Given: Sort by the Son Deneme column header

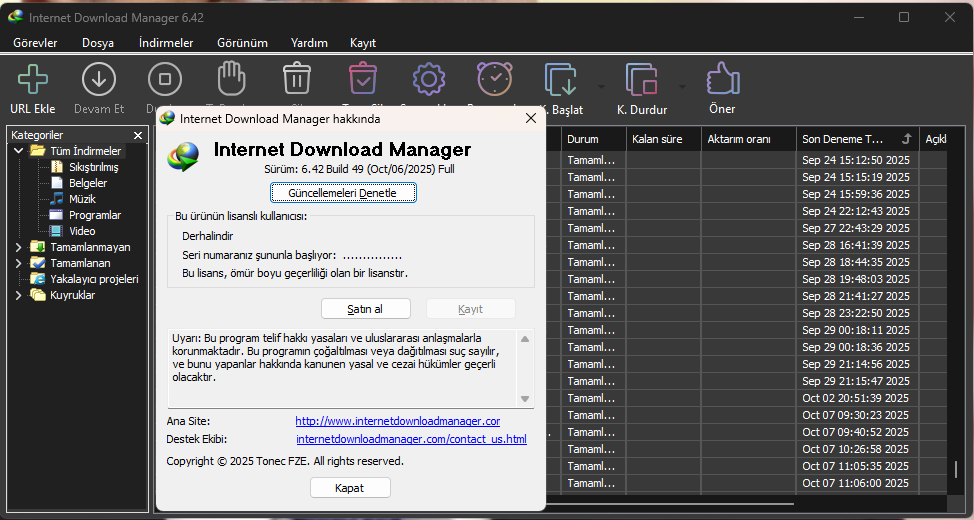Looking at the screenshot, I should pos(844,139).
